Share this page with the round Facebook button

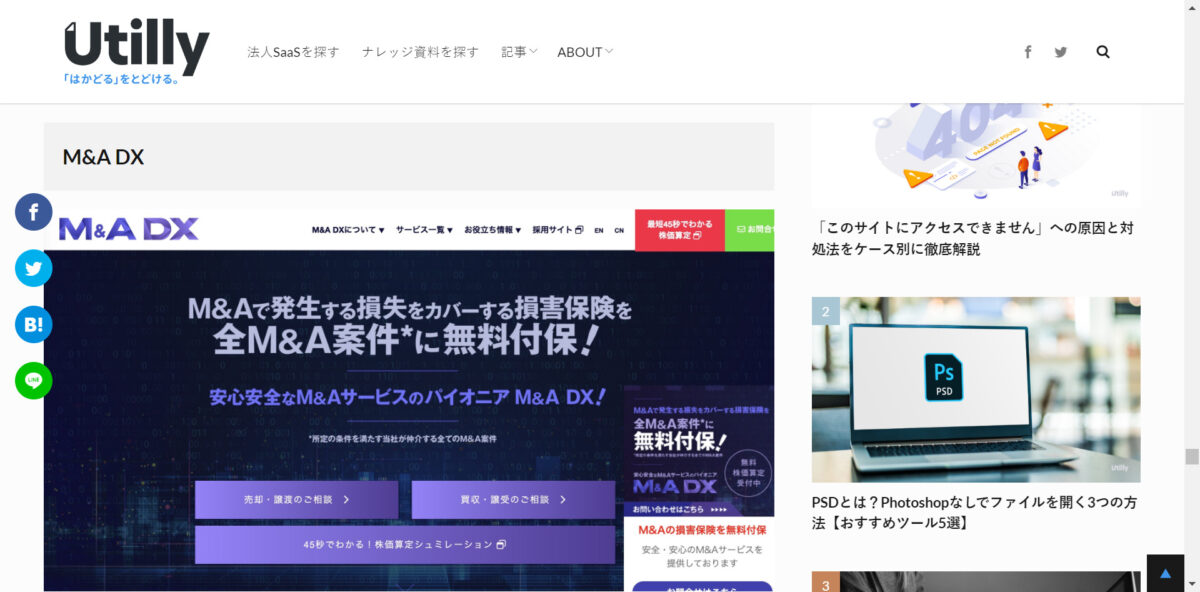[34, 212]
